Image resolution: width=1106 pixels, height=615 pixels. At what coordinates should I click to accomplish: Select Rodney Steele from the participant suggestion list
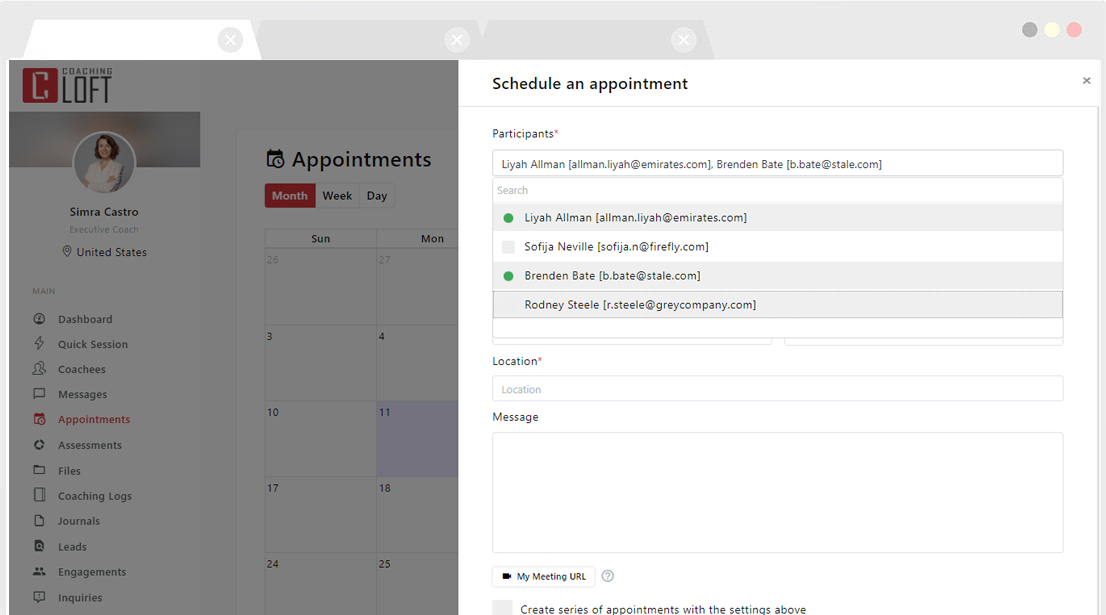point(640,304)
